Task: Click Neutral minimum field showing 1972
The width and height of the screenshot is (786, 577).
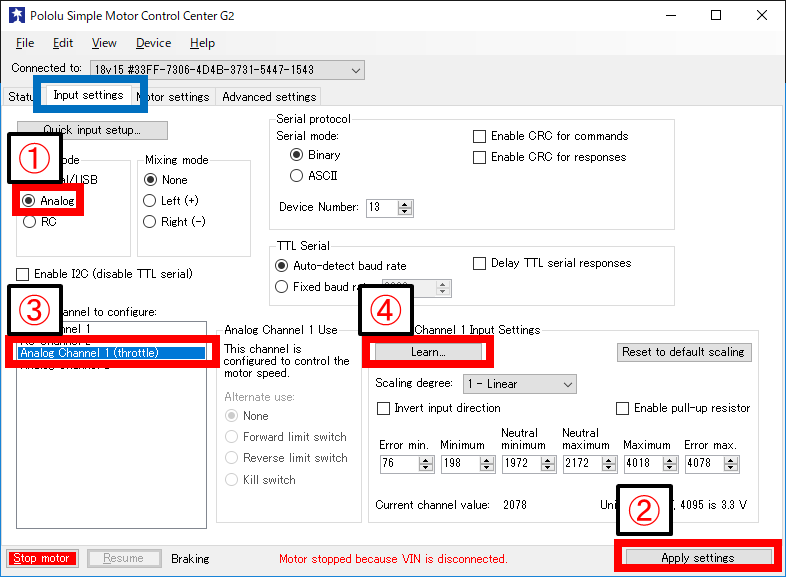Action: [x=522, y=464]
